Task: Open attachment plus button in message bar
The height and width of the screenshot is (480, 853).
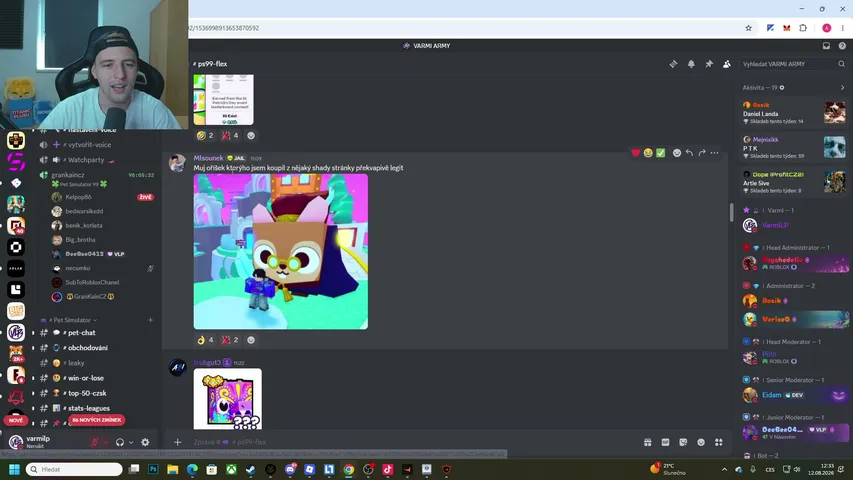Action: 177,442
